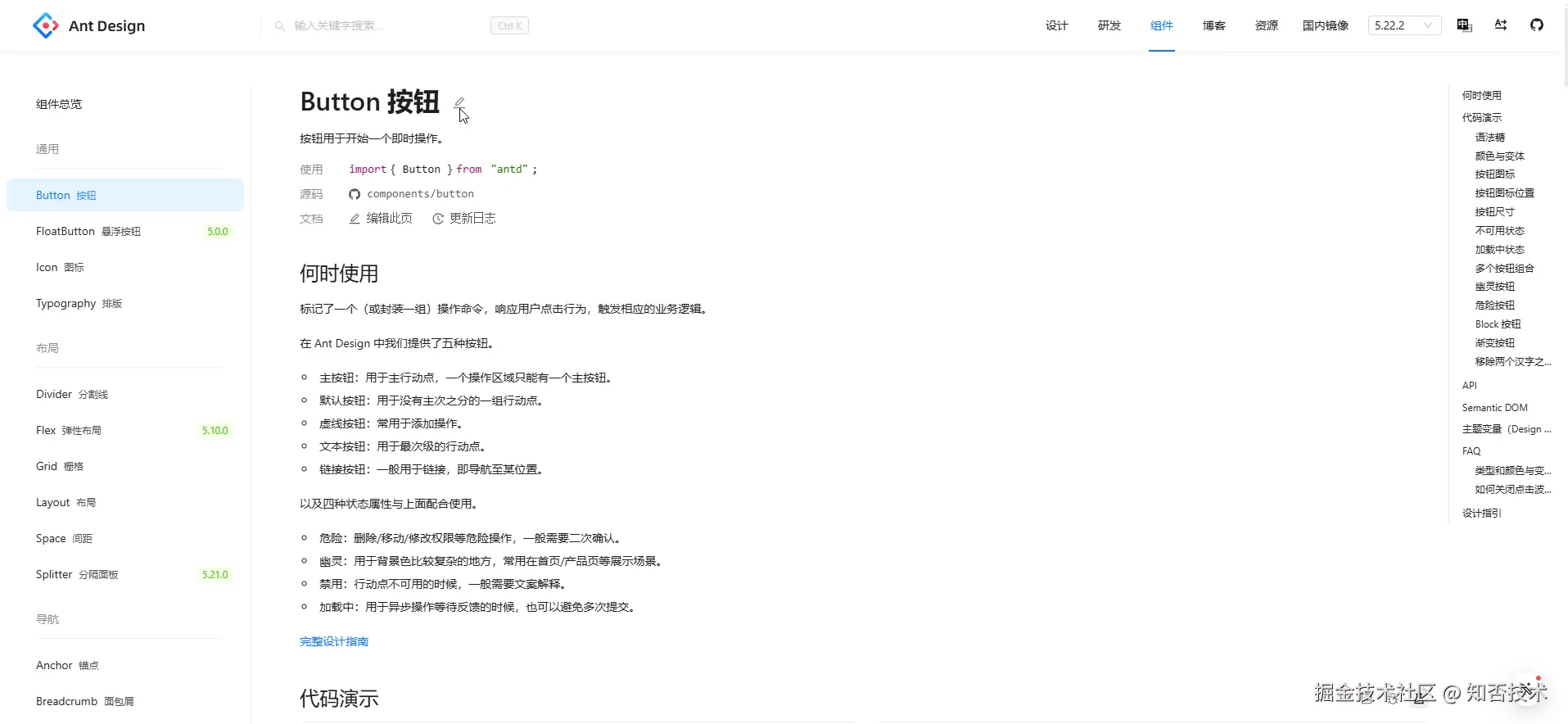Open Splitter 分隔面板 in sidebar
The image size is (1568, 724).
click(x=125, y=574)
